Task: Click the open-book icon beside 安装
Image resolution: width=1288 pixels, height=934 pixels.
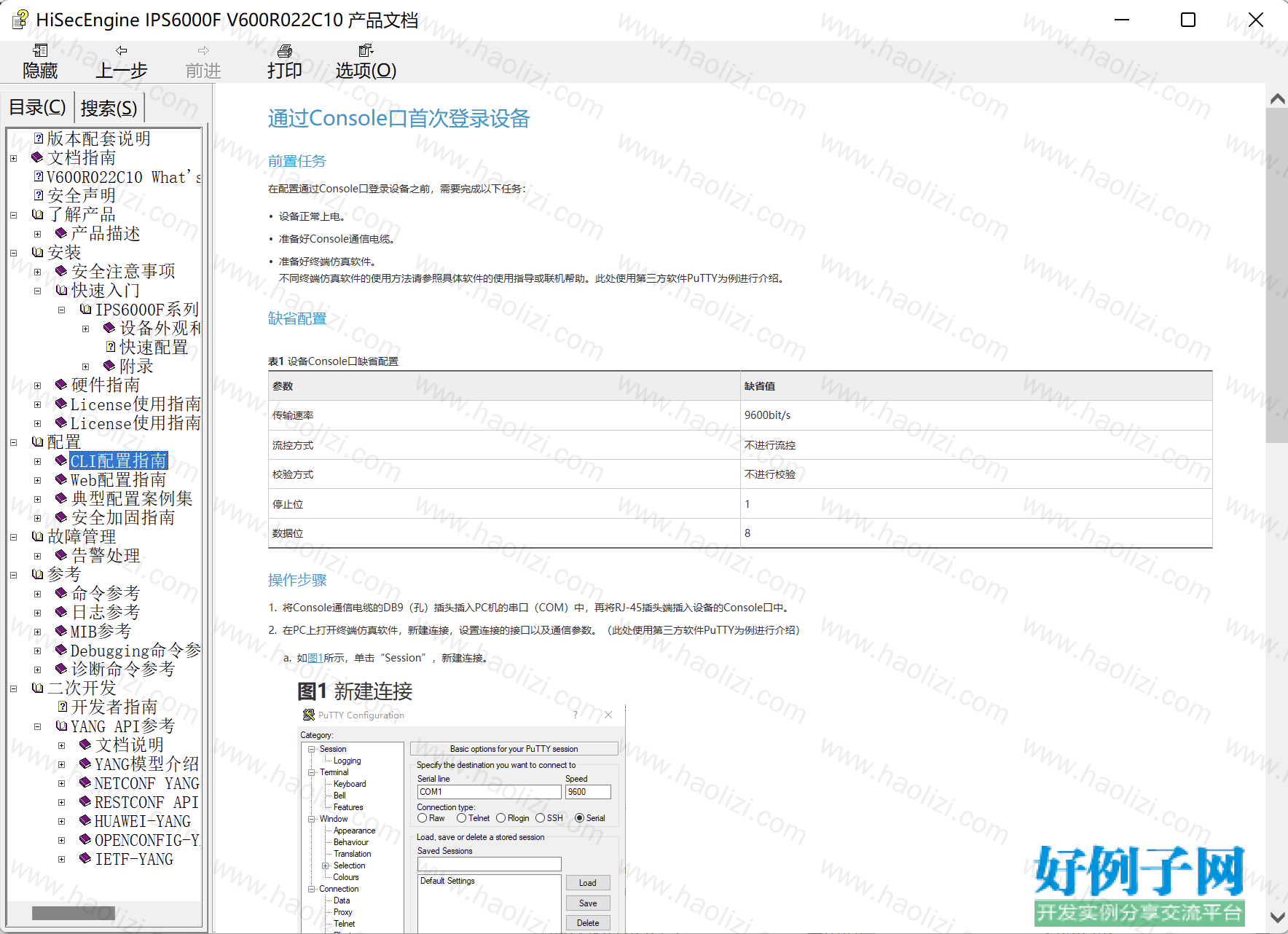Action: 38,252
